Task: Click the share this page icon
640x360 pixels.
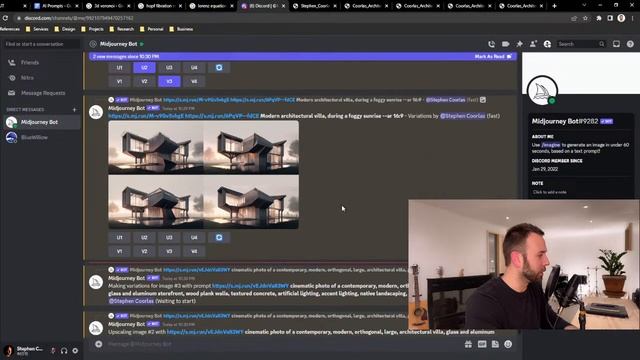Action: (574, 18)
